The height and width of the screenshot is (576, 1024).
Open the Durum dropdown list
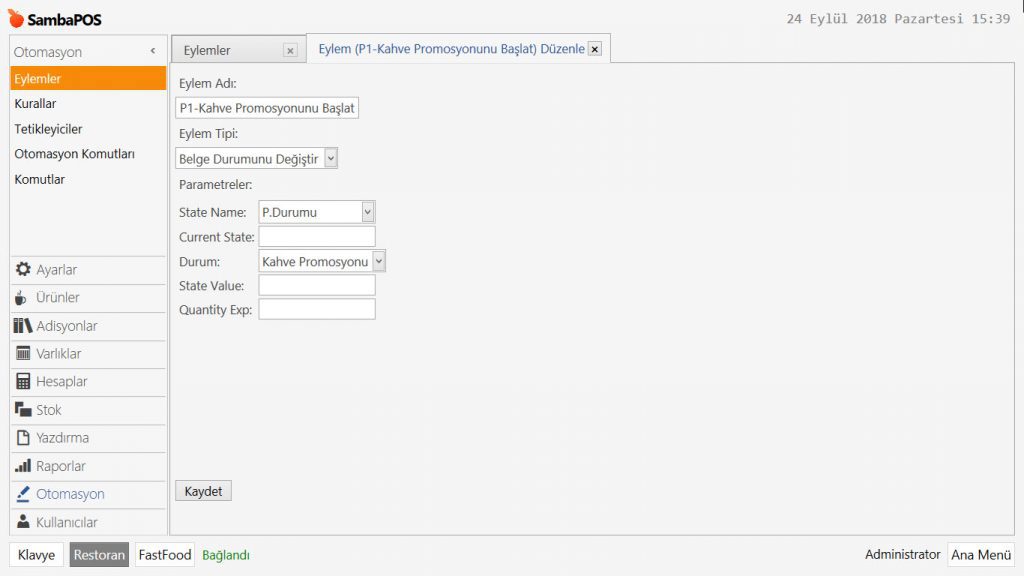click(378, 261)
